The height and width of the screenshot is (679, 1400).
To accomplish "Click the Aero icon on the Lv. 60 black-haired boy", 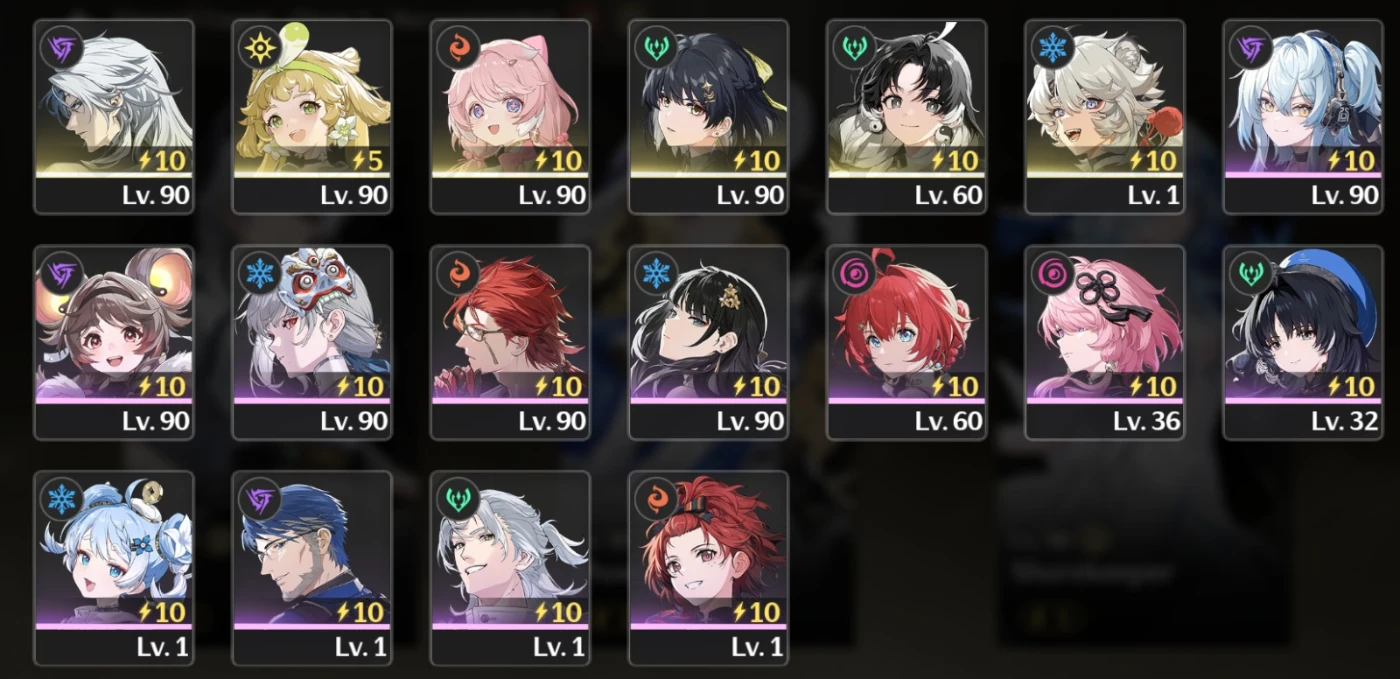I will click(x=855, y=47).
